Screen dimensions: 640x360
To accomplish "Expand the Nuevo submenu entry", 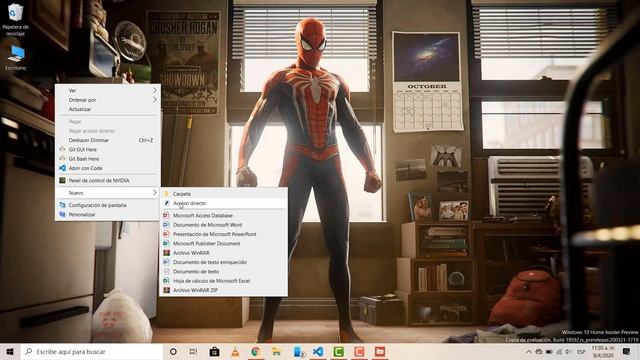I will pyautogui.click(x=107, y=193).
